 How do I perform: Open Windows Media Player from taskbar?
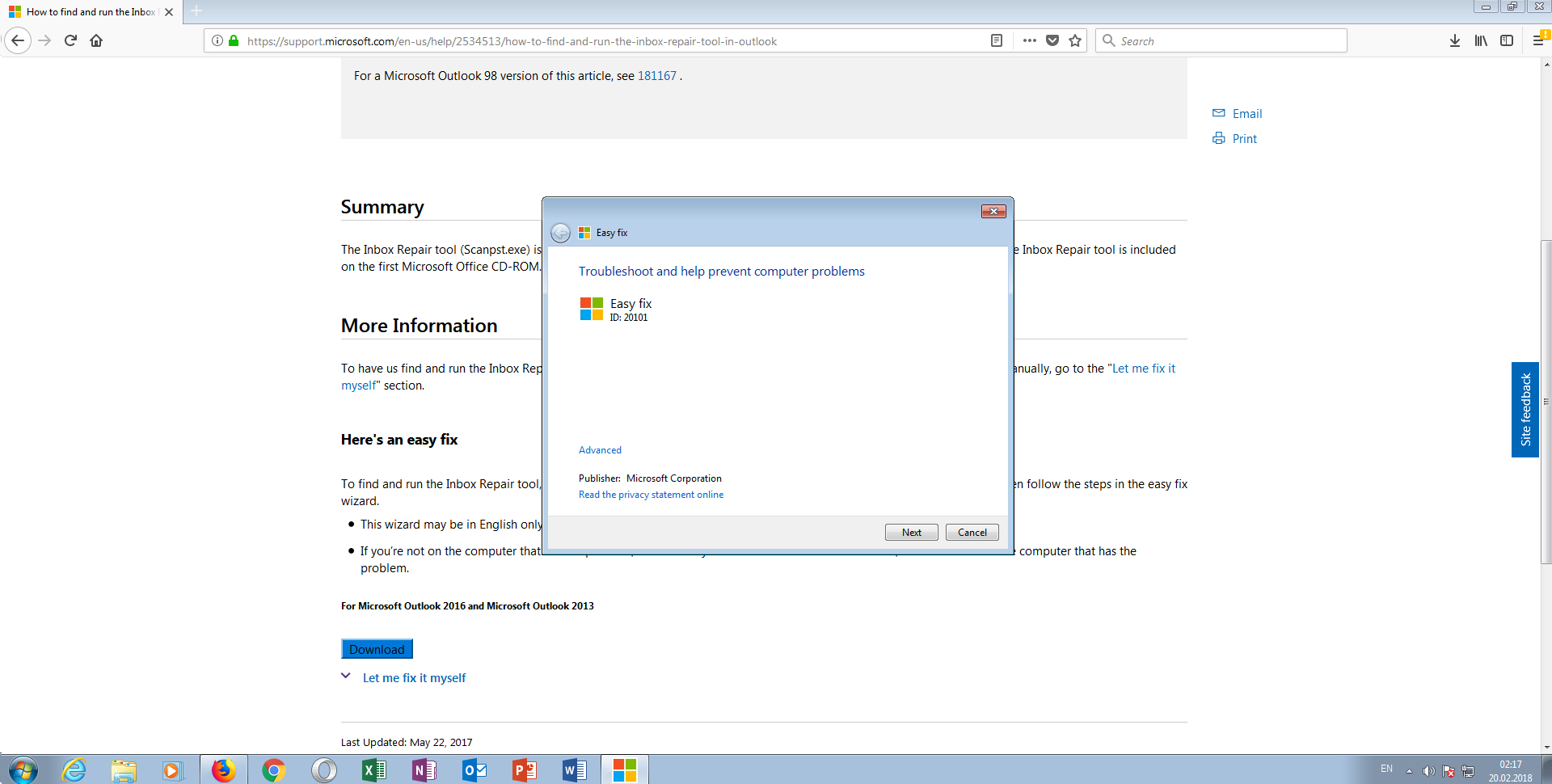(171, 770)
